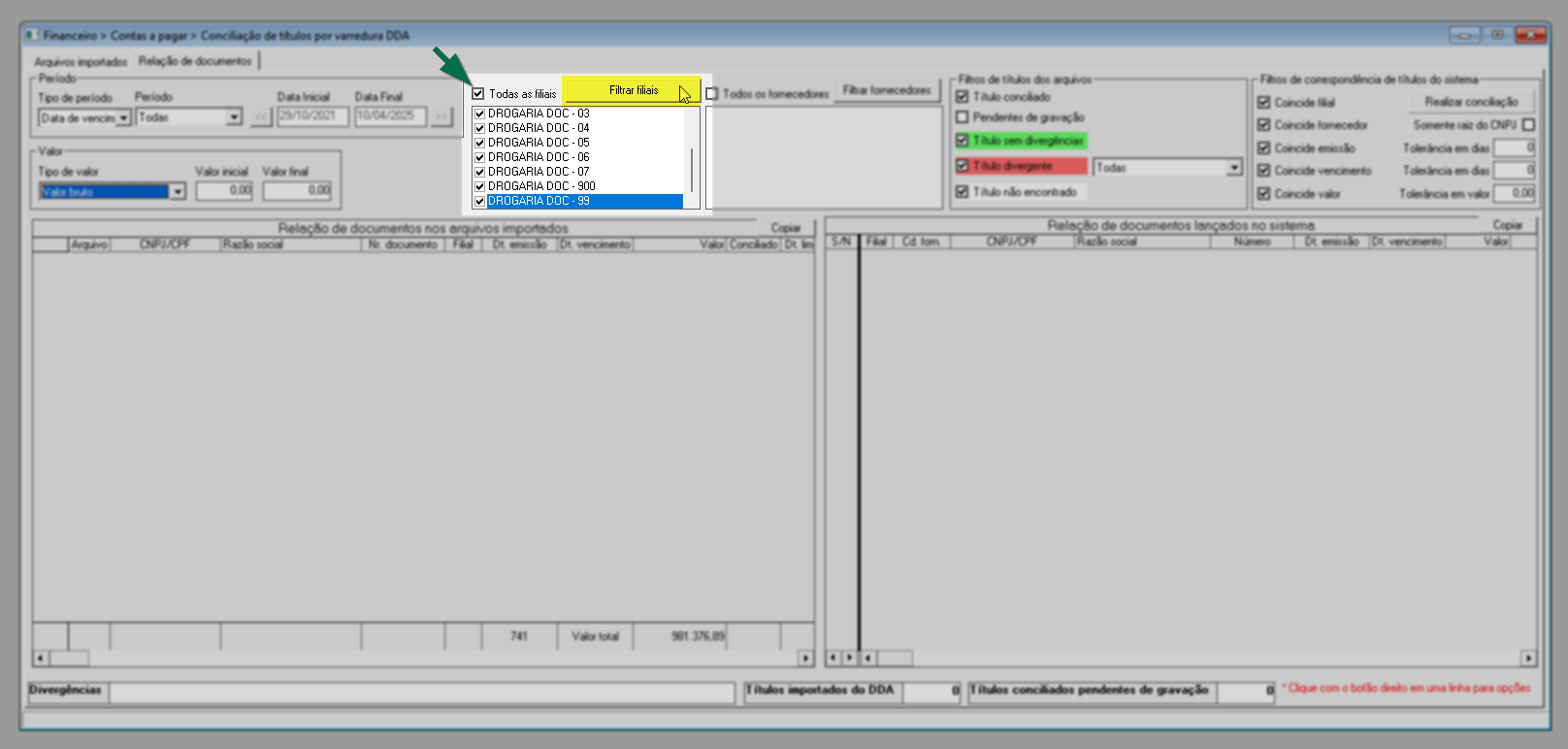Click the Valor inicial field

coord(224,191)
